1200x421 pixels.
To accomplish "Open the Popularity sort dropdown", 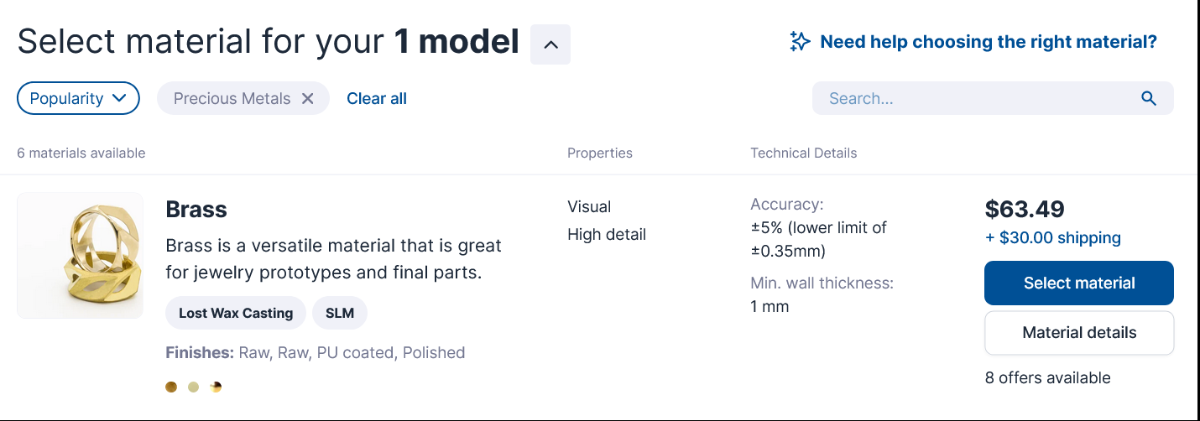I will 78,98.
